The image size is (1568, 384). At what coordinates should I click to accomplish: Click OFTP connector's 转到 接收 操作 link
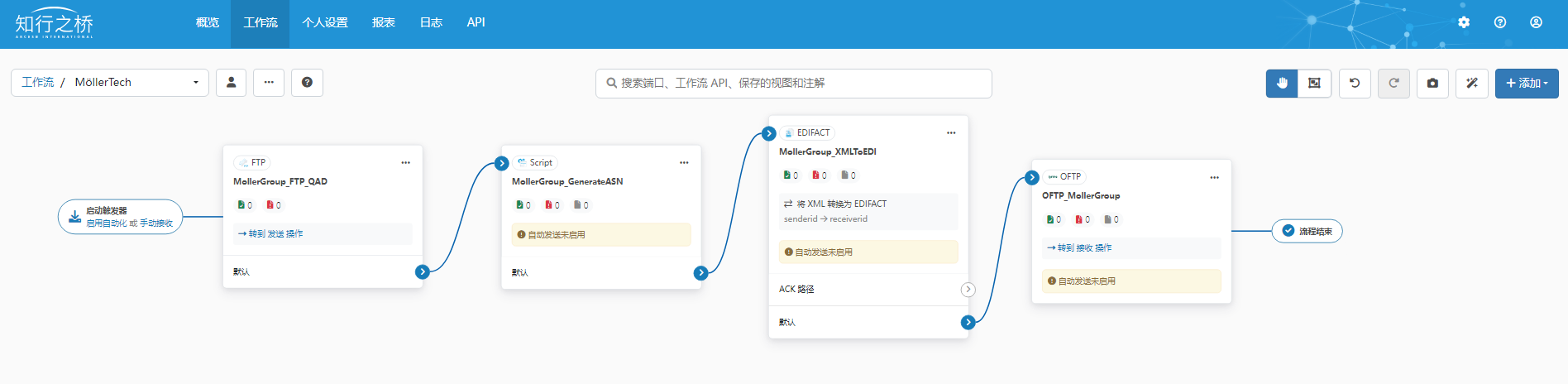tap(1079, 248)
